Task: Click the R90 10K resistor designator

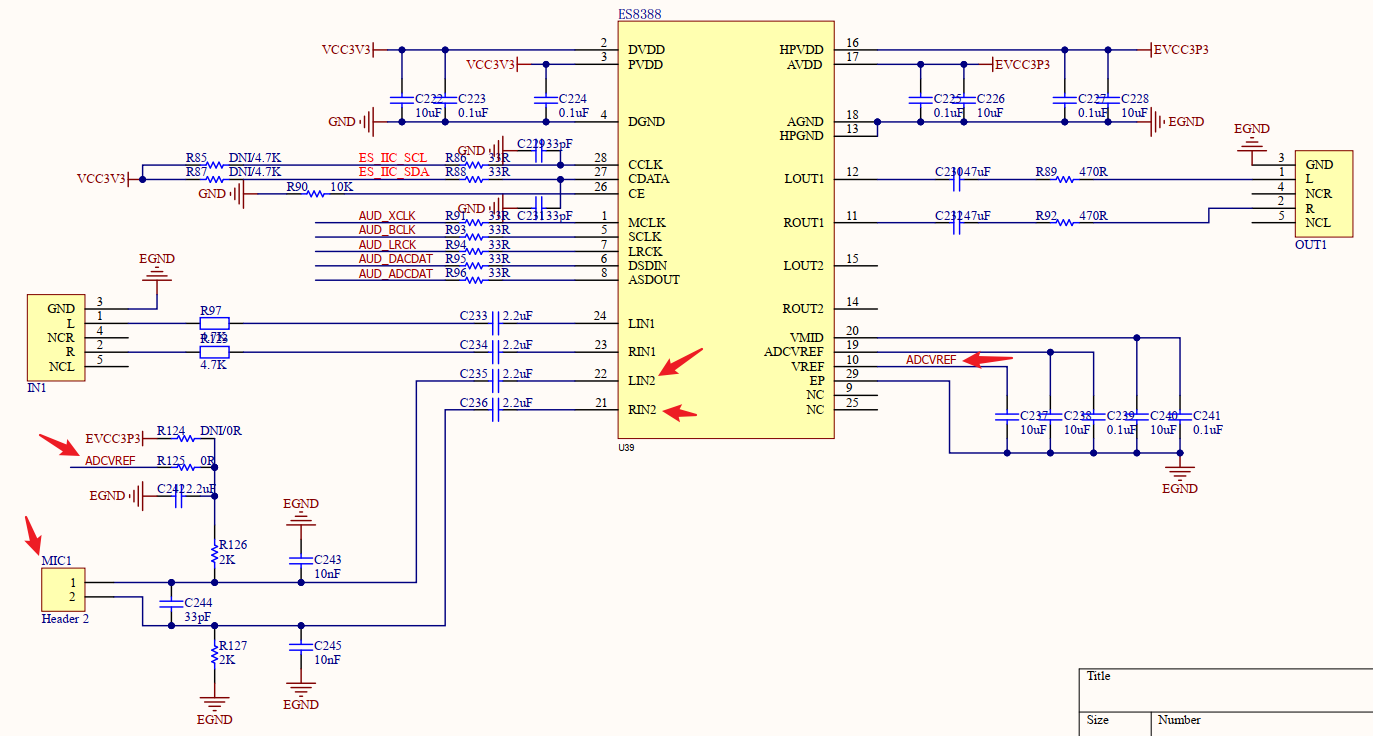Action: point(297,187)
